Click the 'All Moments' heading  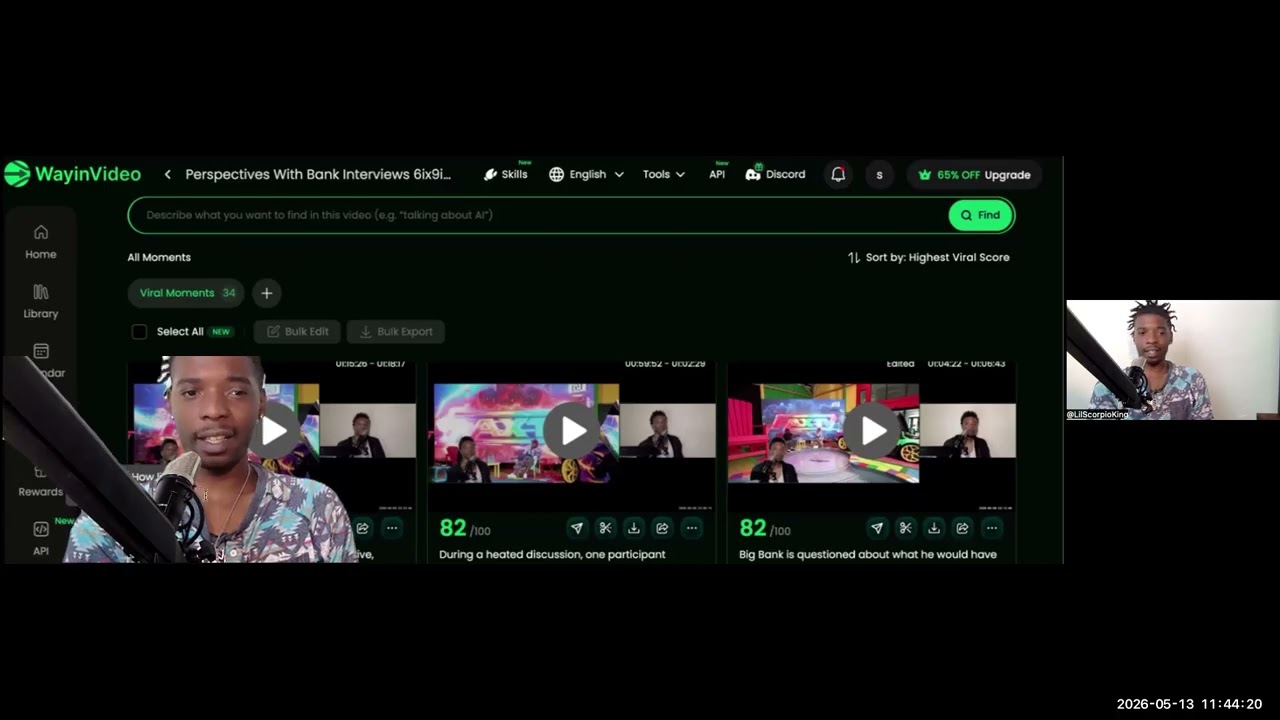159,257
